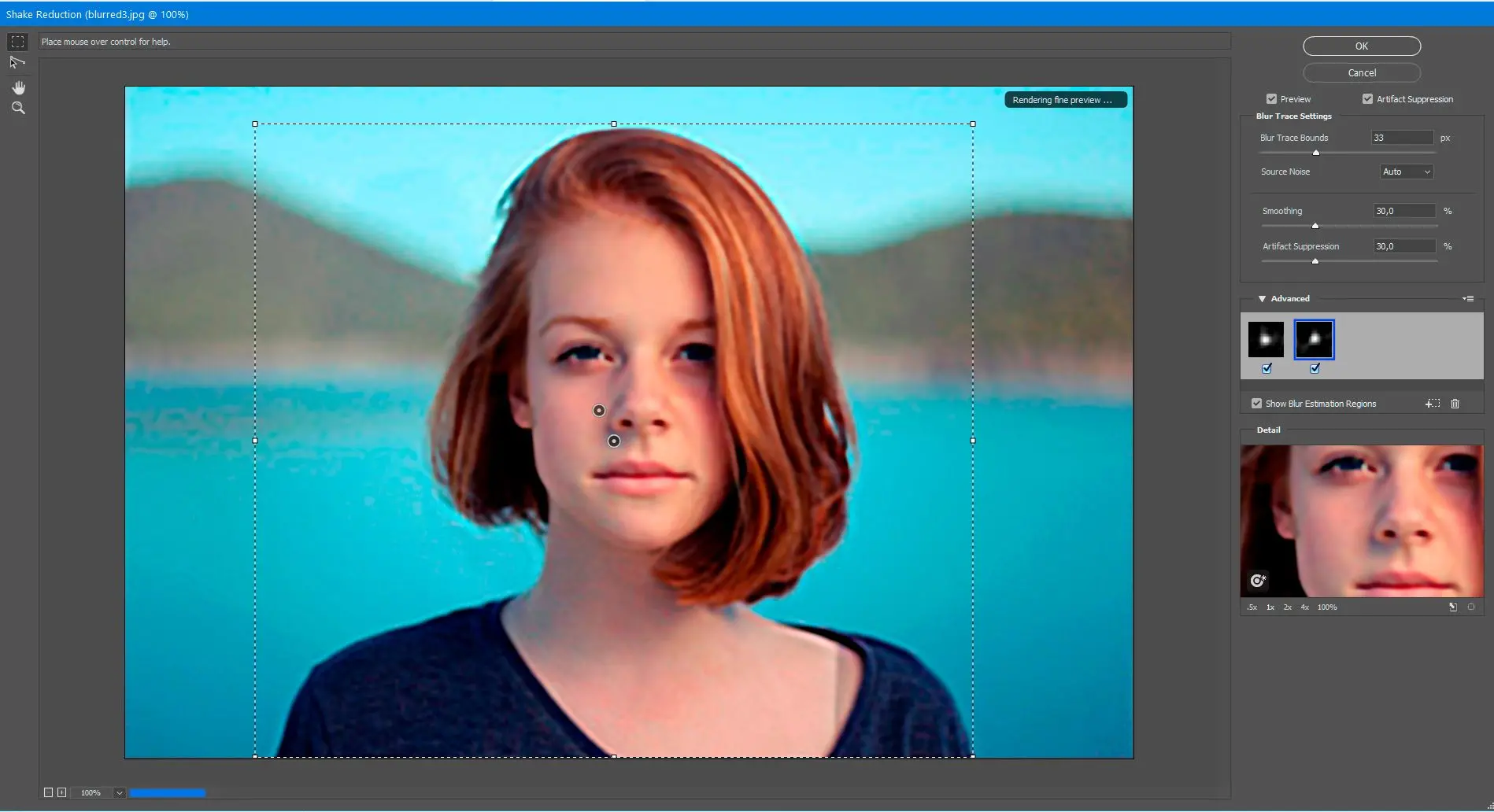Click the top-left corner handle of estimation region
The image size is (1494, 812).
pos(255,124)
